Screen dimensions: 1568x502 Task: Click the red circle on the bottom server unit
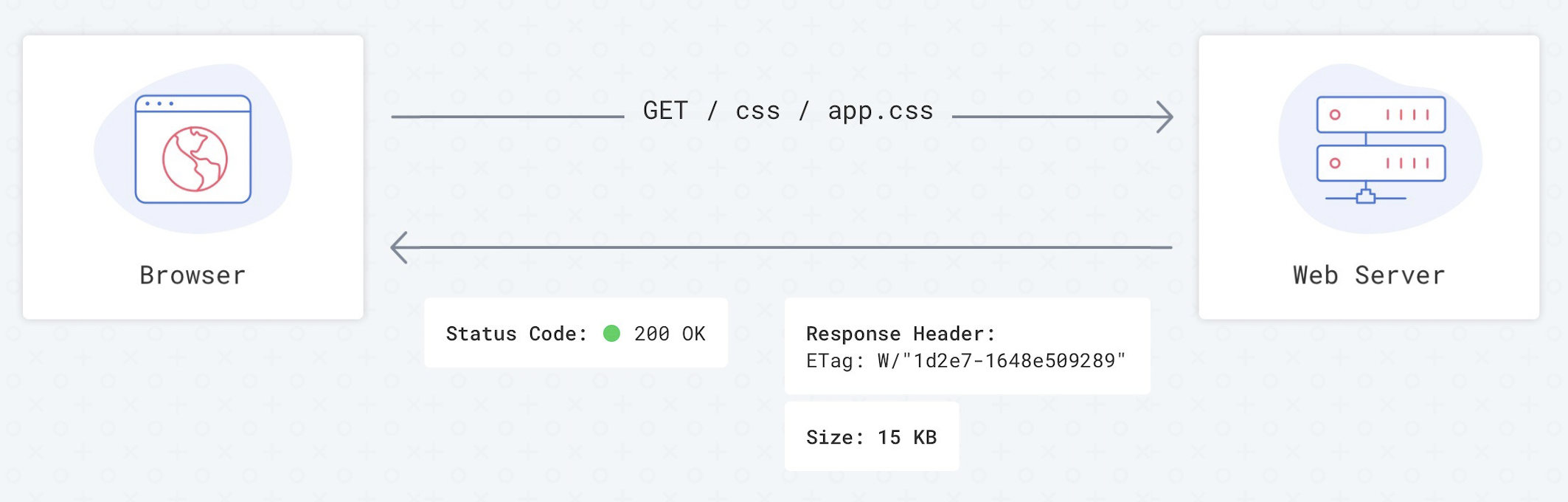[x=1335, y=163]
